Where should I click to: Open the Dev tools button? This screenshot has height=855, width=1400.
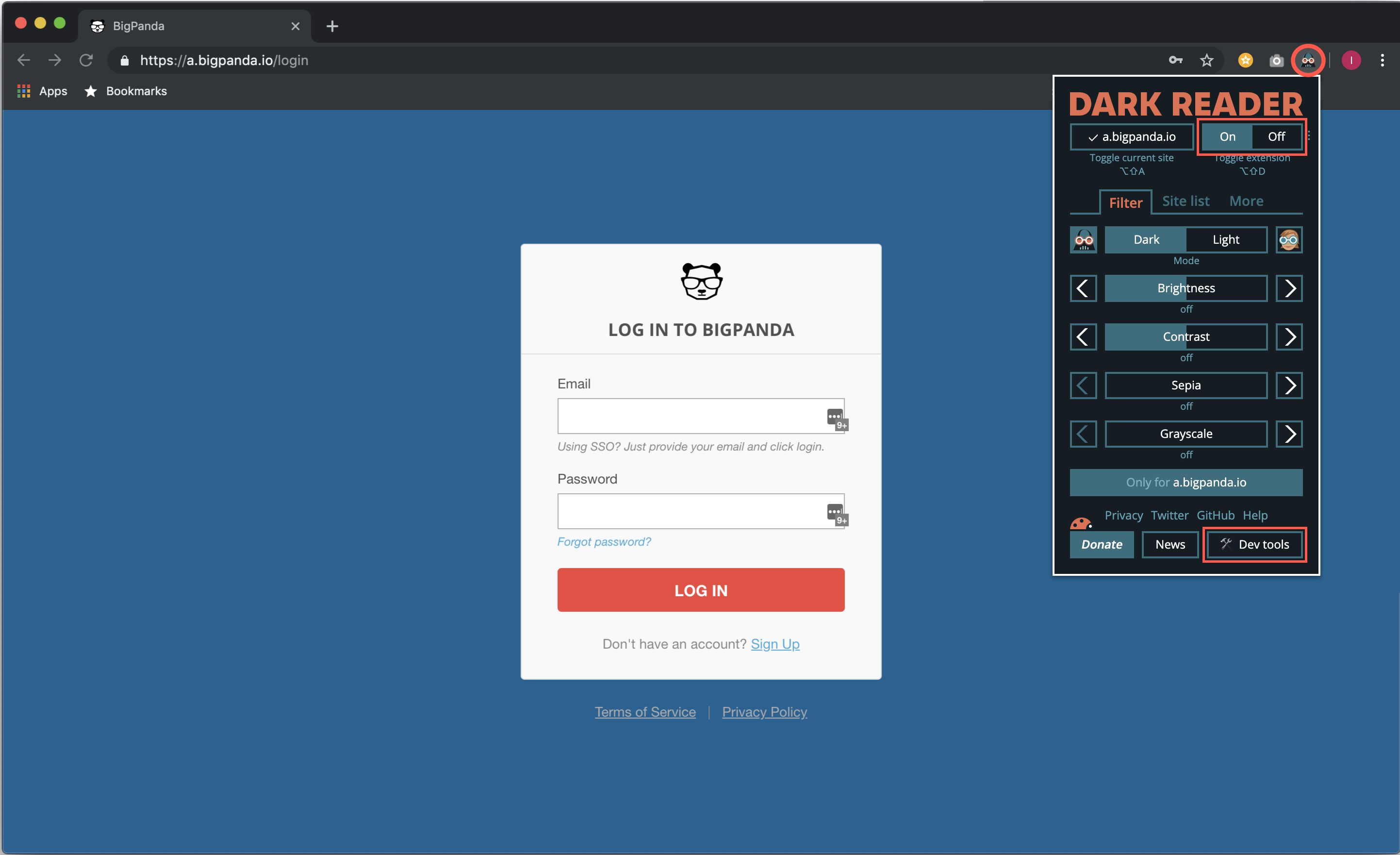coord(1254,545)
